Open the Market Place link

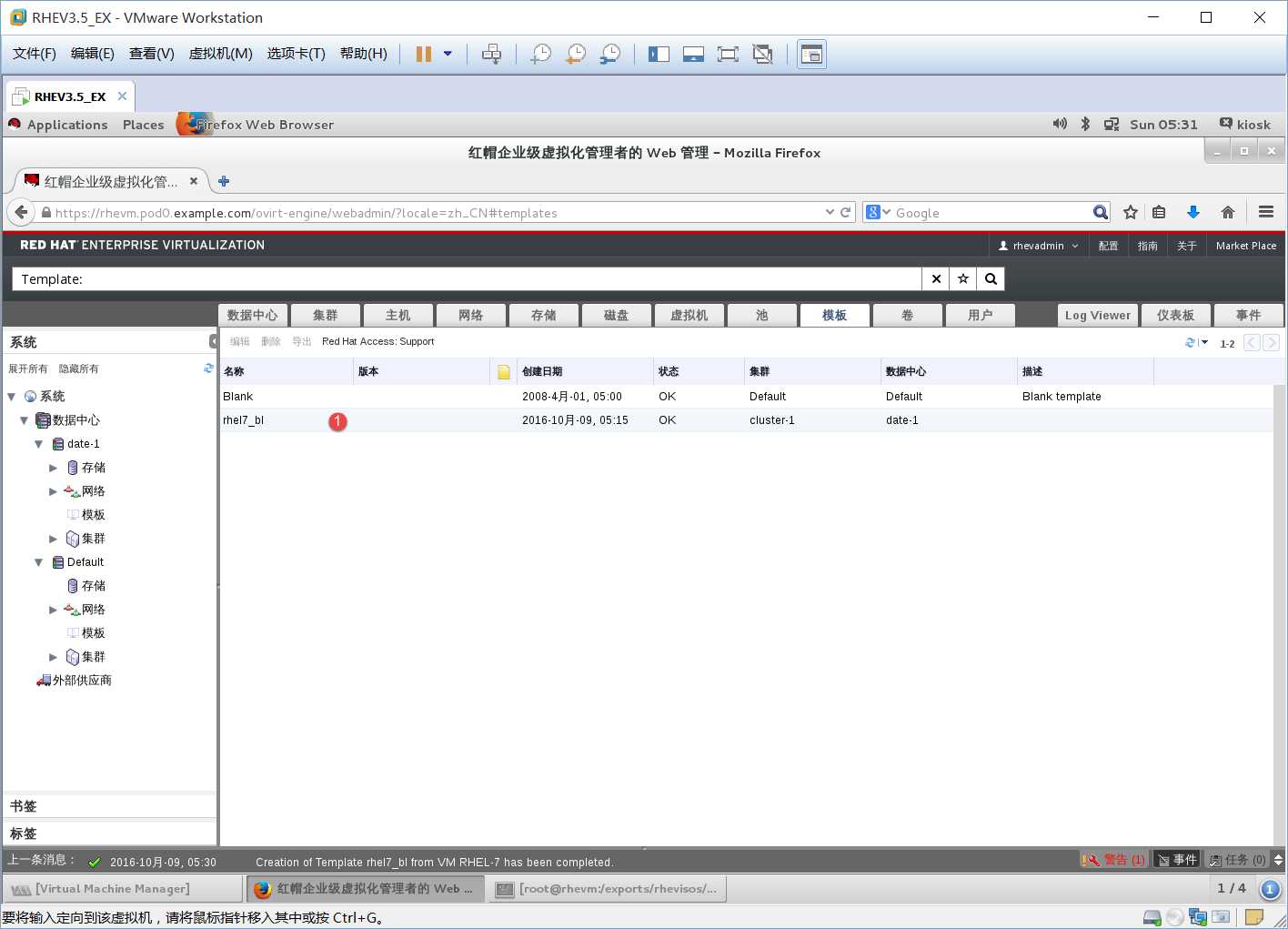[x=1246, y=246]
